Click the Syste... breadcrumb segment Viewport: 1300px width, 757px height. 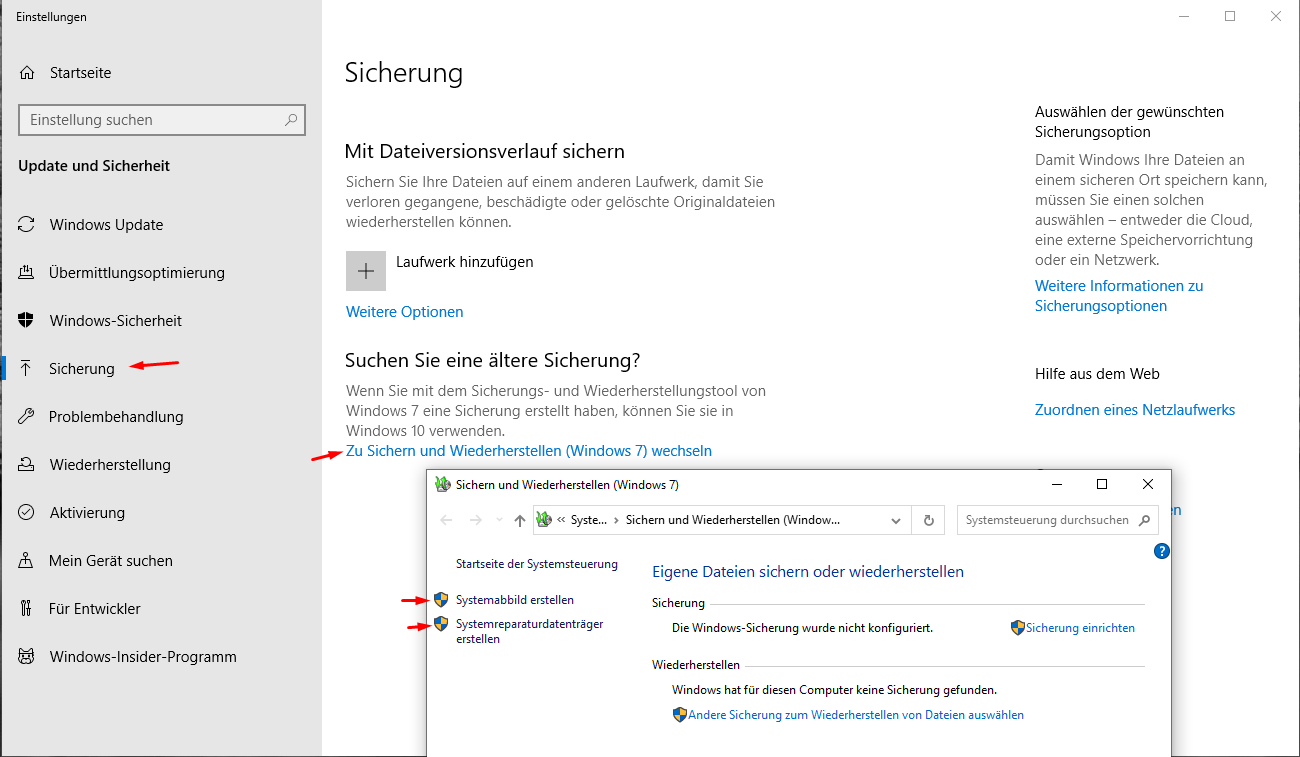(x=589, y=520)
